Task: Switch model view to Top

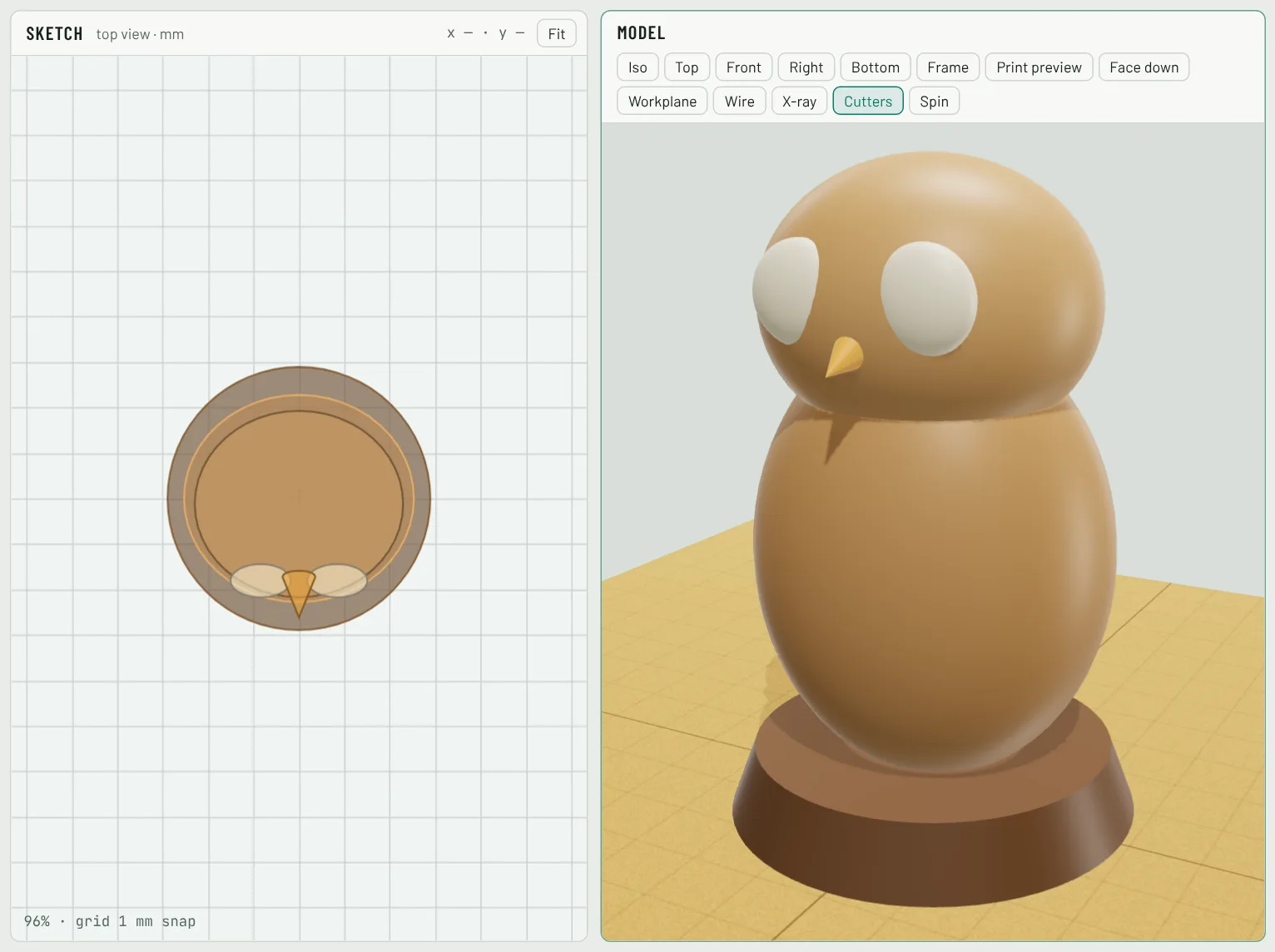Action: click(x=687, y=67)
